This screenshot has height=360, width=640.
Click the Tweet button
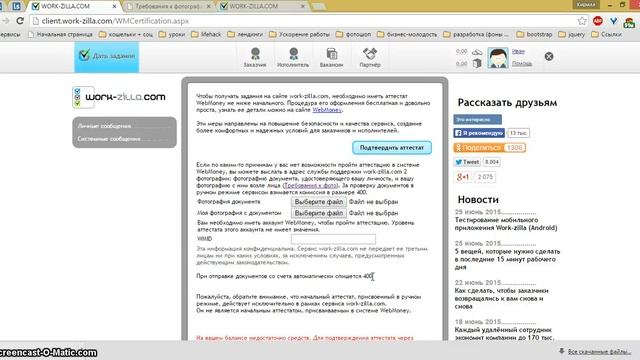(x=467, y=162)
